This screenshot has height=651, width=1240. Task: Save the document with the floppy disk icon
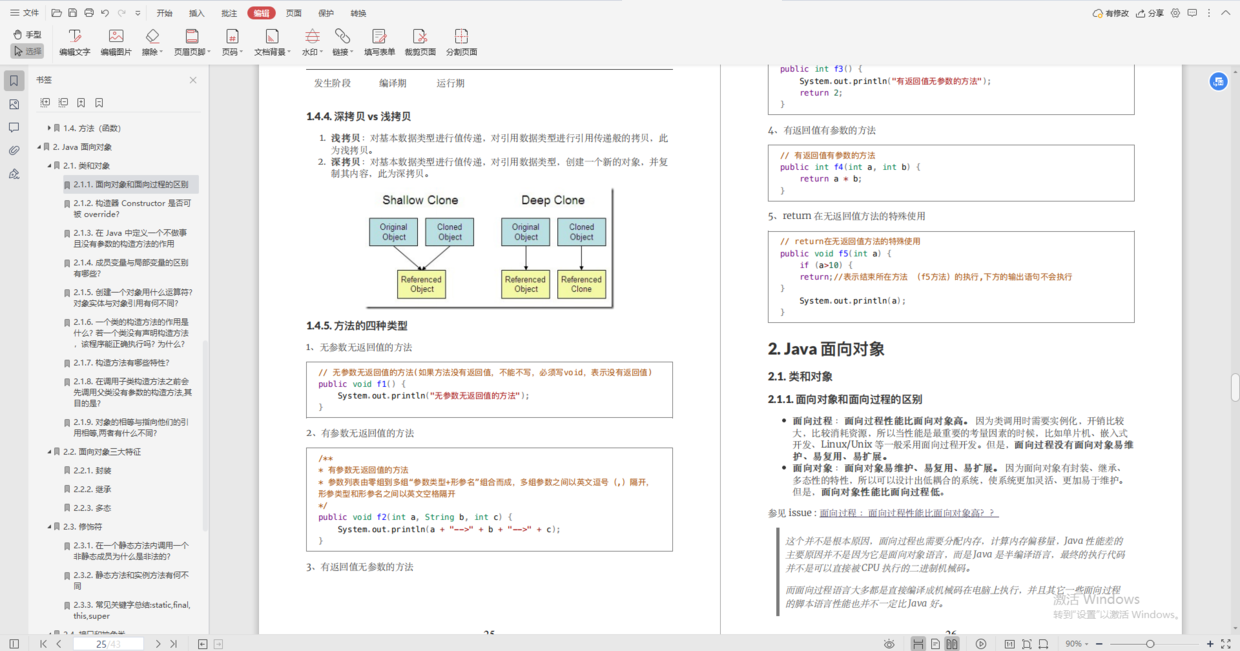[x=73, y=13]
